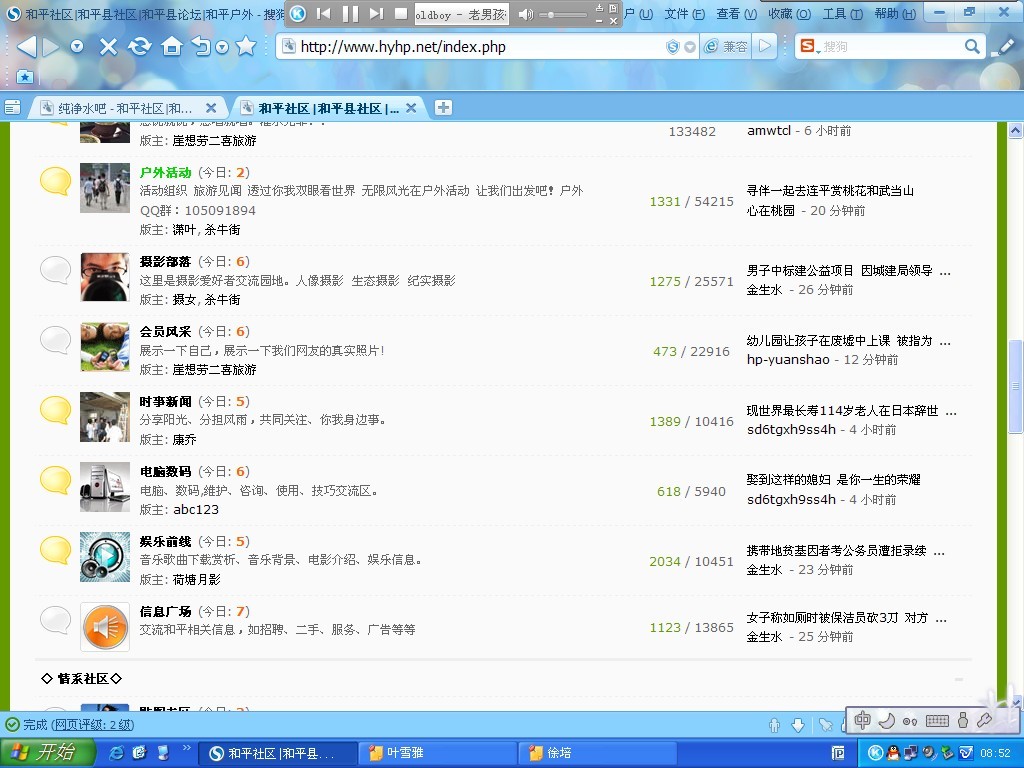This screenshot has width=1024, height=768.
Task: Toggle compatibility mode button
Action: (x=727, y=46)
